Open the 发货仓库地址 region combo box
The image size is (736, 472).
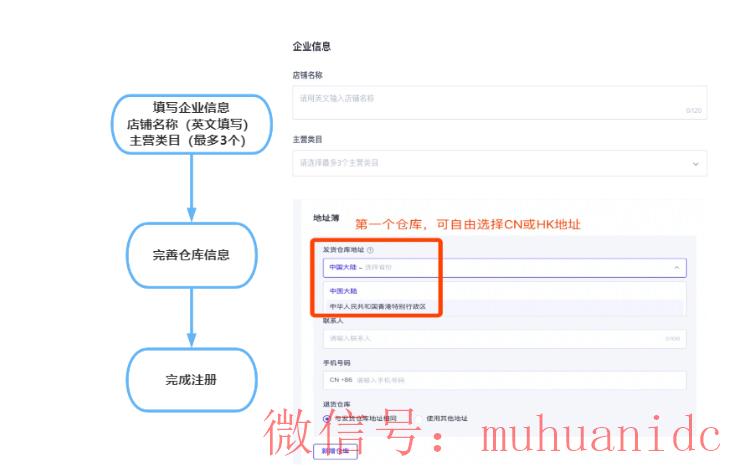coord(505,267)
